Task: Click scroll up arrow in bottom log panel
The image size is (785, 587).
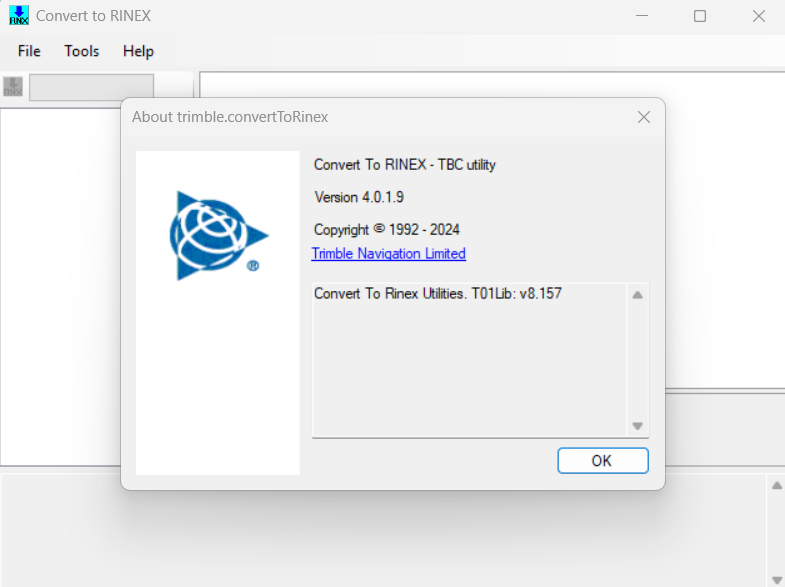Action: (x=776, y=485)
